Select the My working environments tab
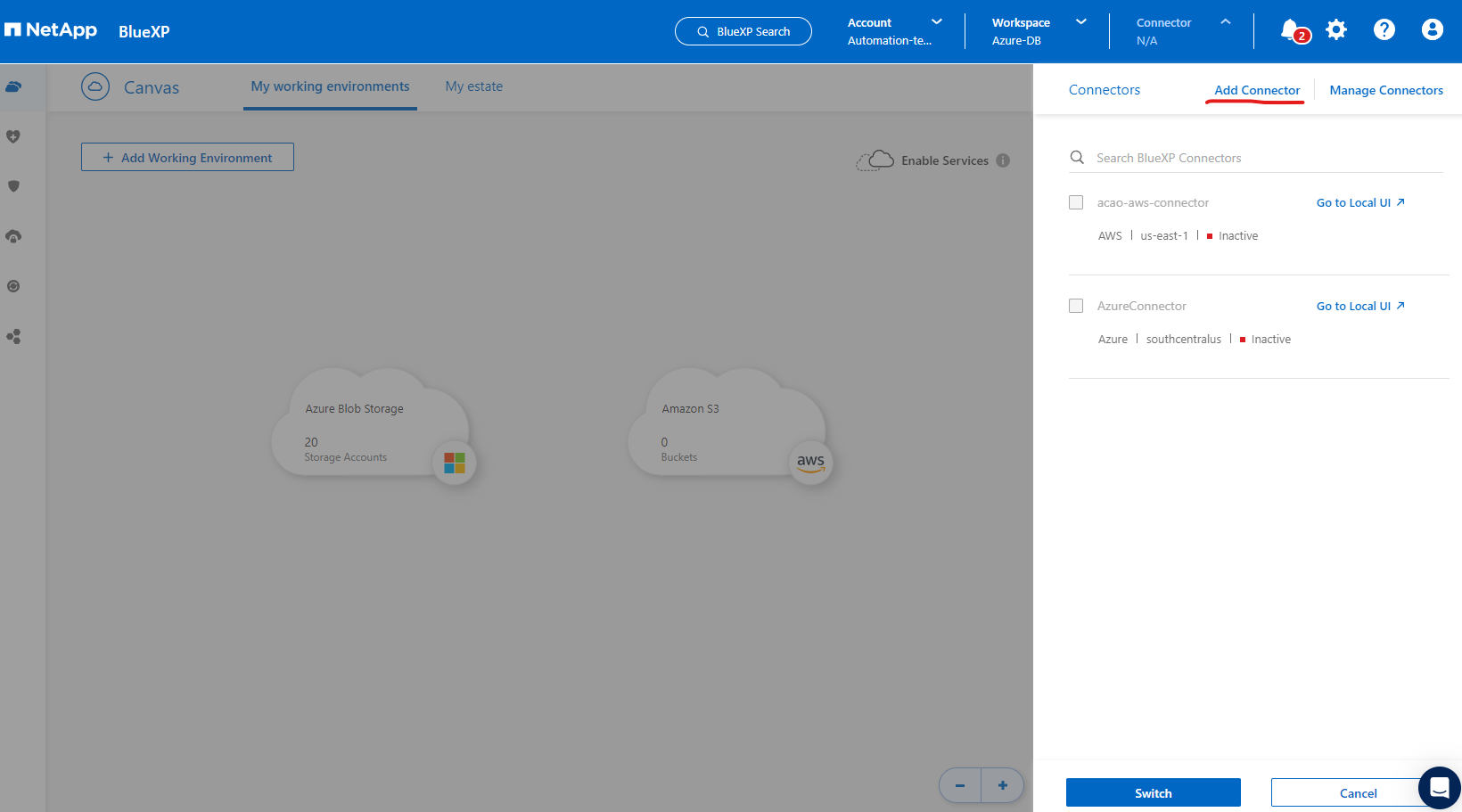Screen dimensions: 1462x812 330,86
